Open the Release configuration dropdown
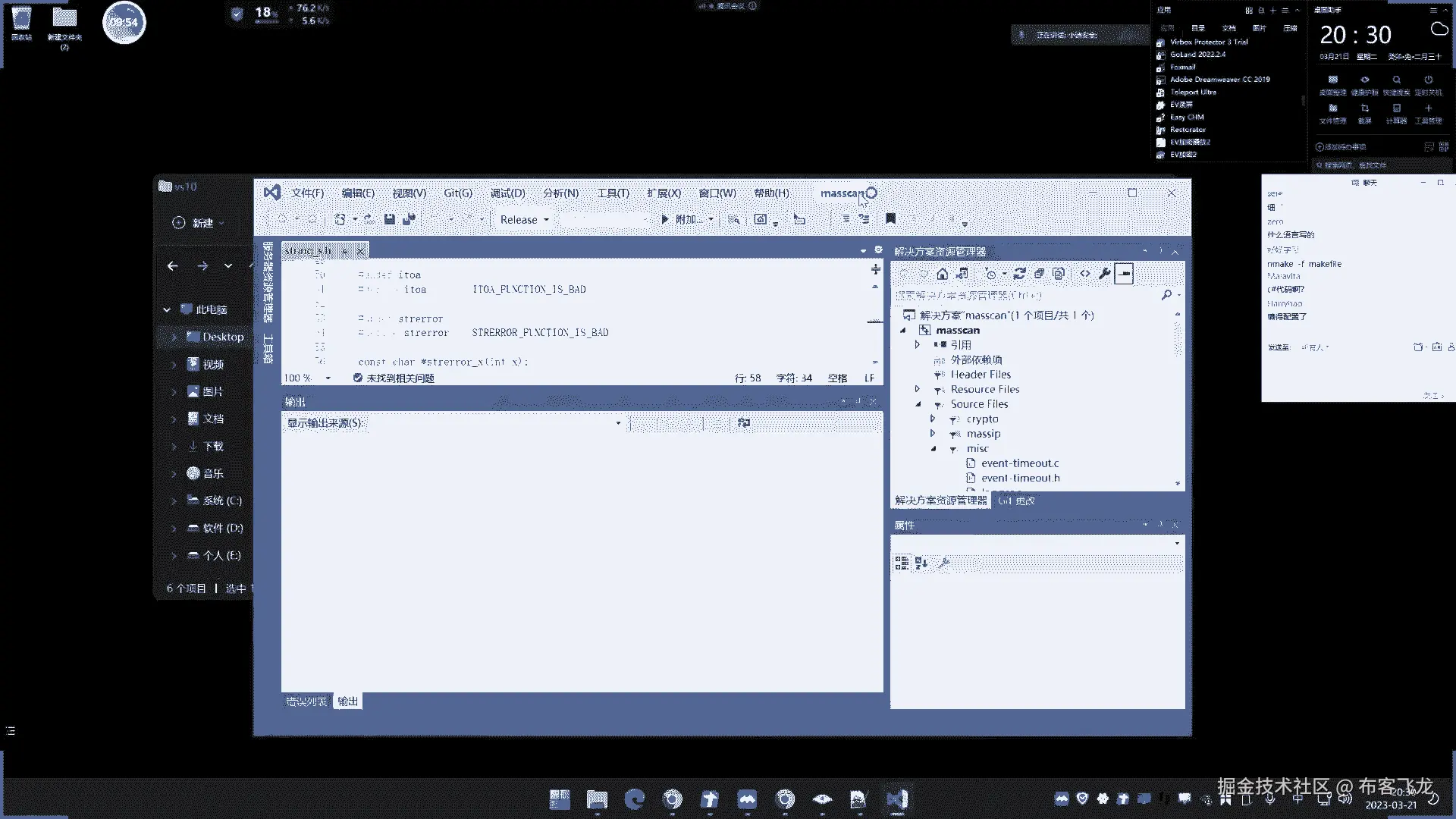Image resolution: width=1456 pixels, height=819 pixels. (x=524, y=220)
